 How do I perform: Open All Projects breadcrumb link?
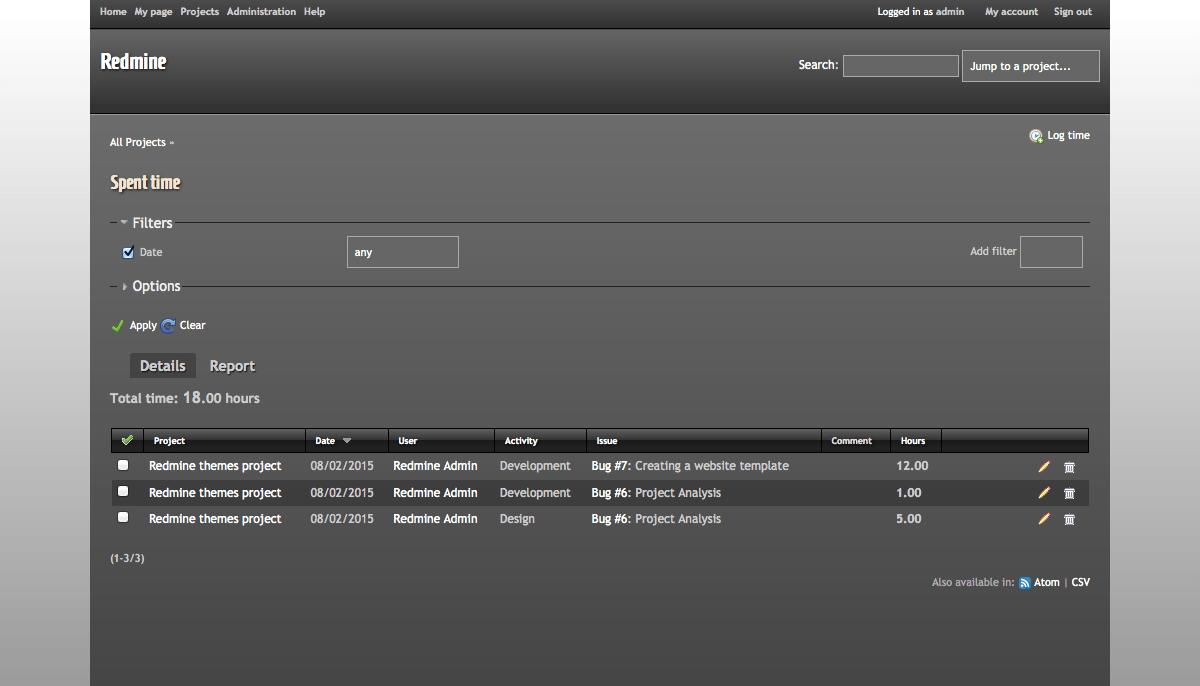pyautogui.click(x=138, y=143)
